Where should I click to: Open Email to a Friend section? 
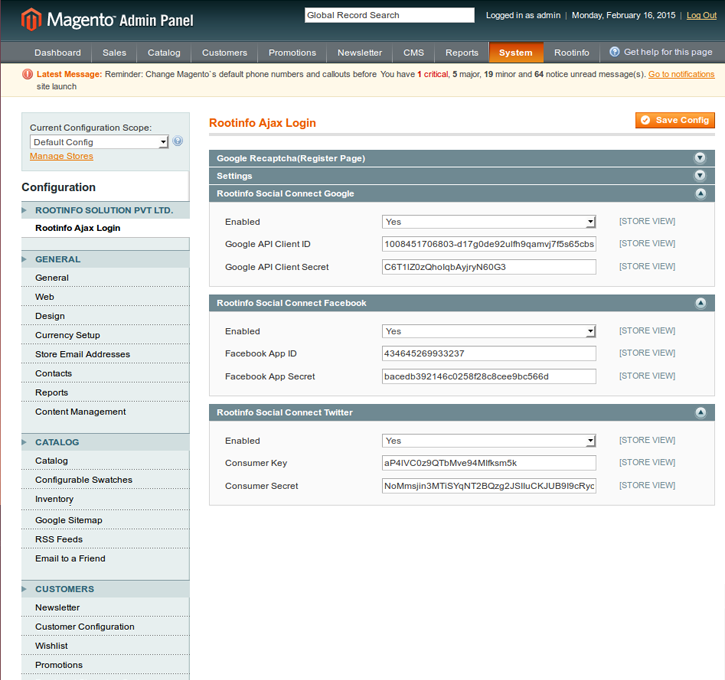(x=105, y=558)
